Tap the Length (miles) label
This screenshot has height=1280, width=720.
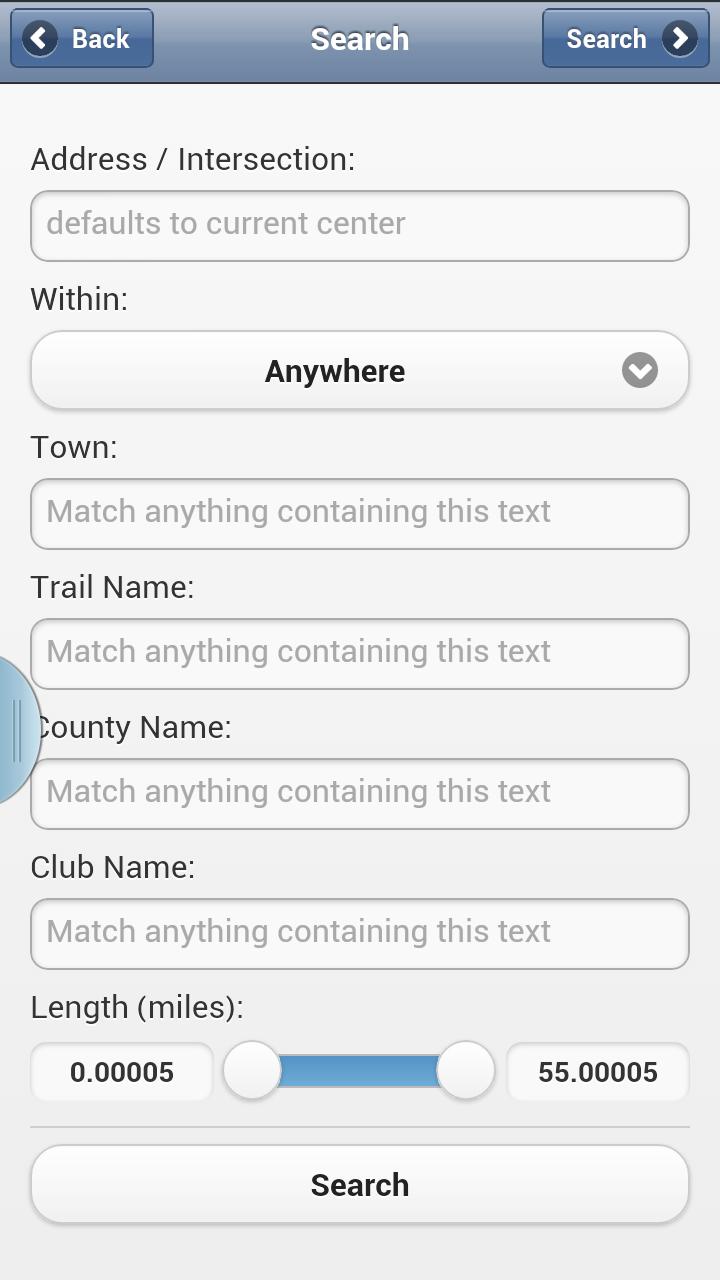(x=137, y=1007)
